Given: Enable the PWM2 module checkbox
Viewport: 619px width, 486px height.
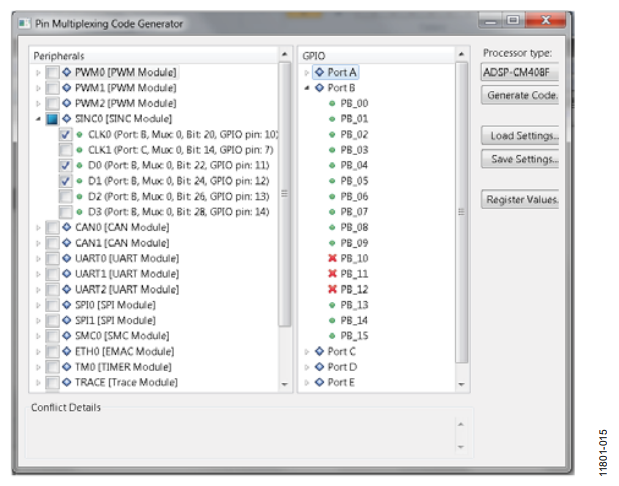Looking at the screenshot, I should tap(52, 103).
